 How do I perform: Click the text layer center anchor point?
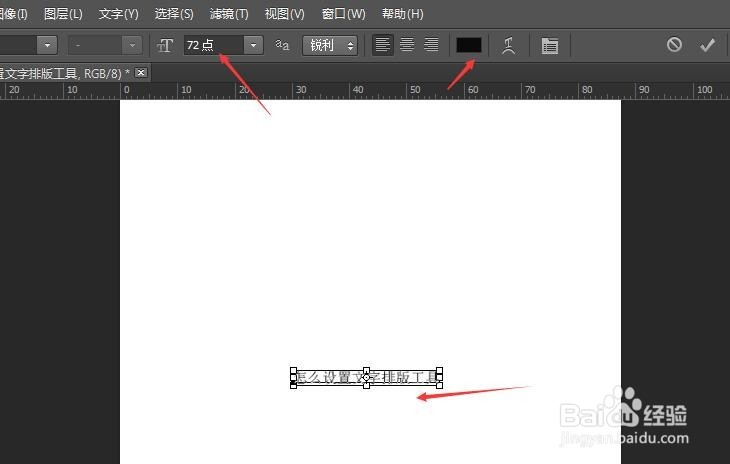click(x=366, y=377)
